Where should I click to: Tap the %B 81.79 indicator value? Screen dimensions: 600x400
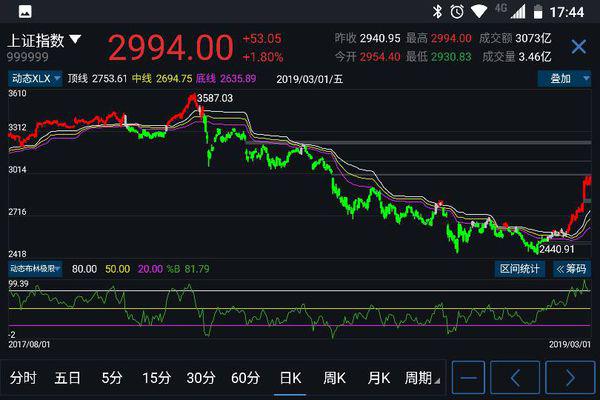coord(188,269)
